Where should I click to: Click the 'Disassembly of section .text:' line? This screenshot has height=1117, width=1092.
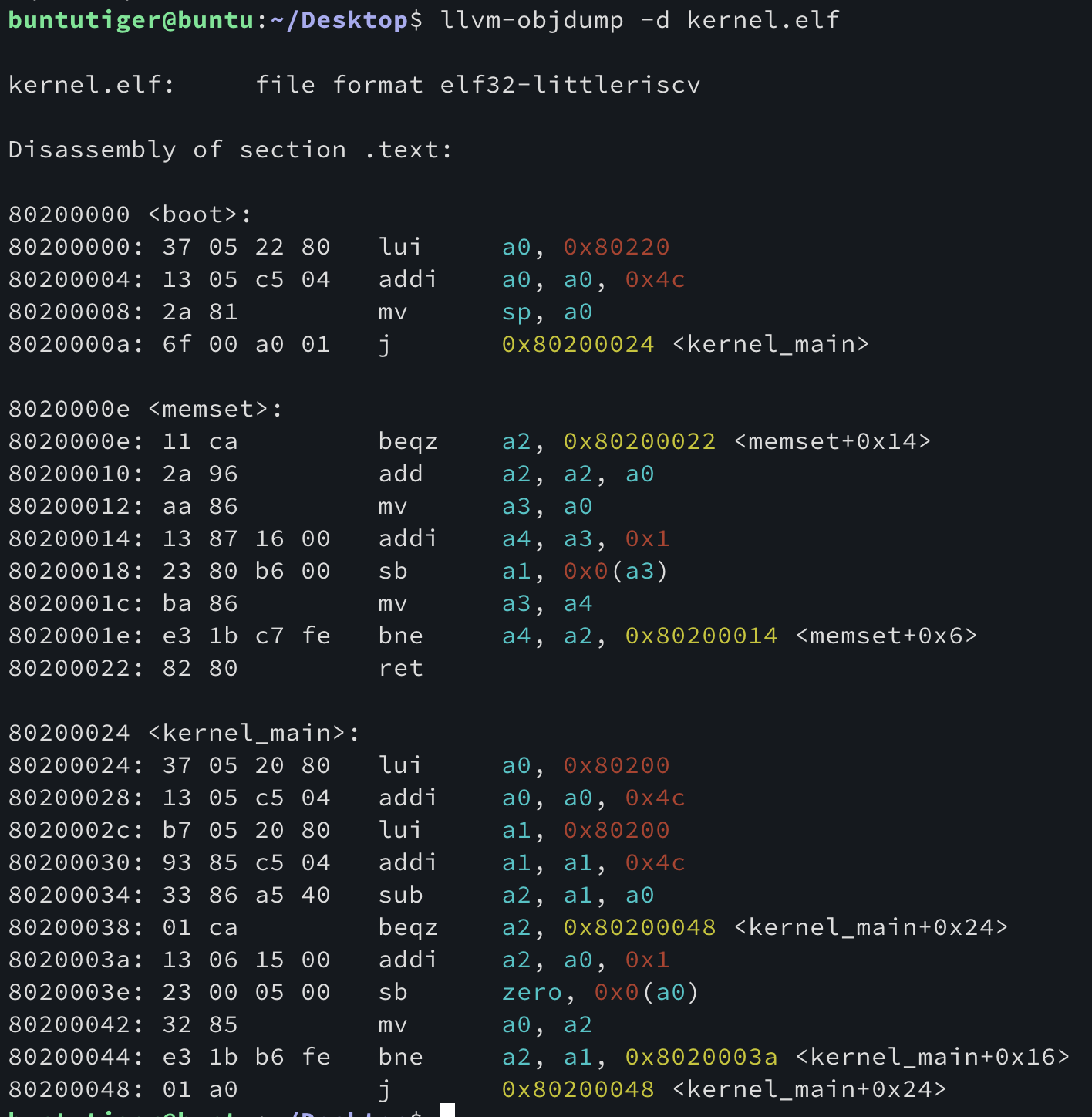pyautogui.click(x=230, y=149)
